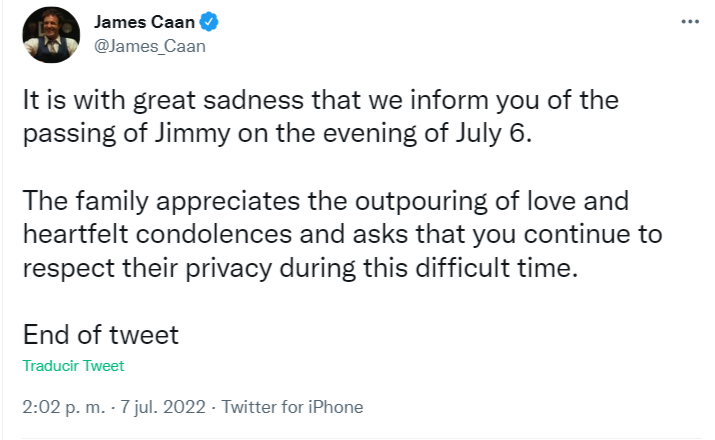
Task: Open the @James_Caan handle link
Action: click(x=148, y=46)
